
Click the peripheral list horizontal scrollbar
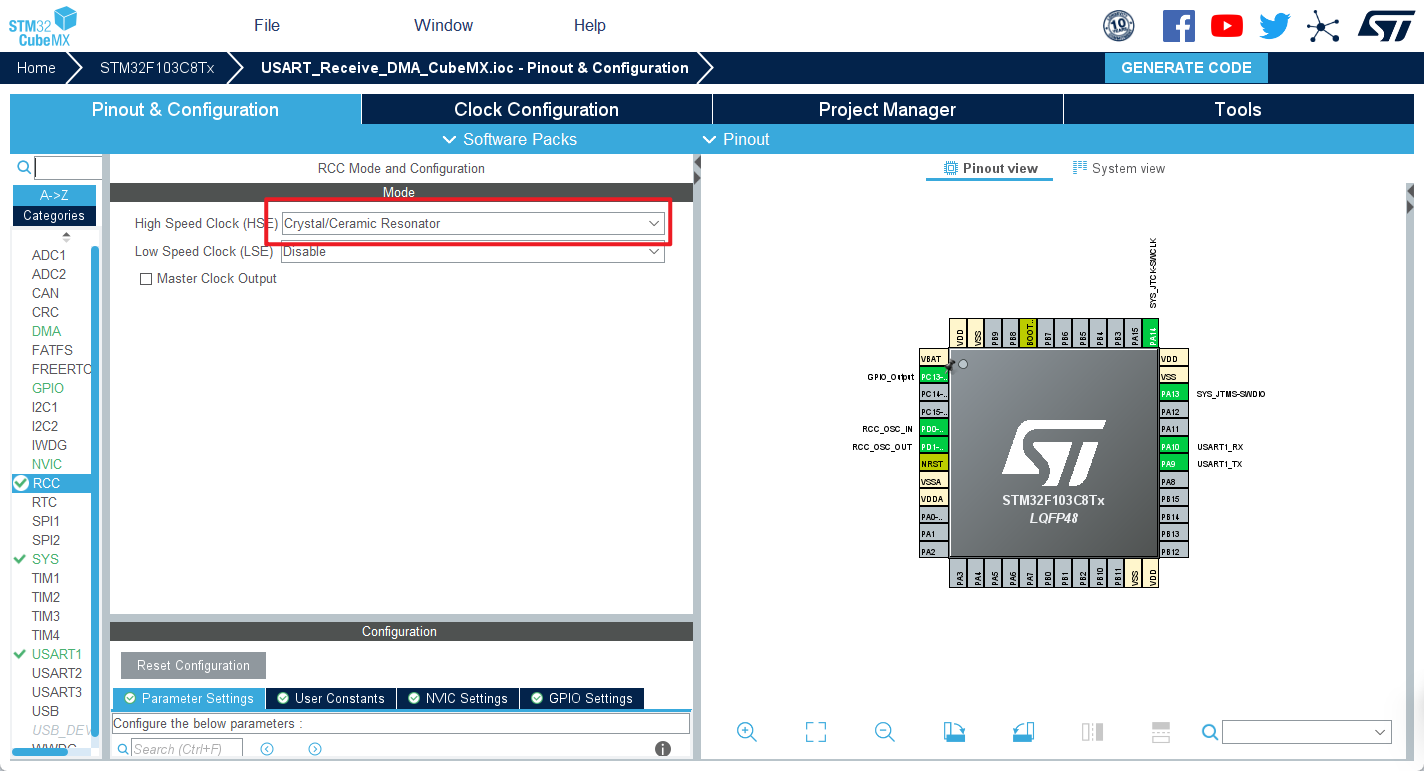pyautogui.click(x=40, y=752)
